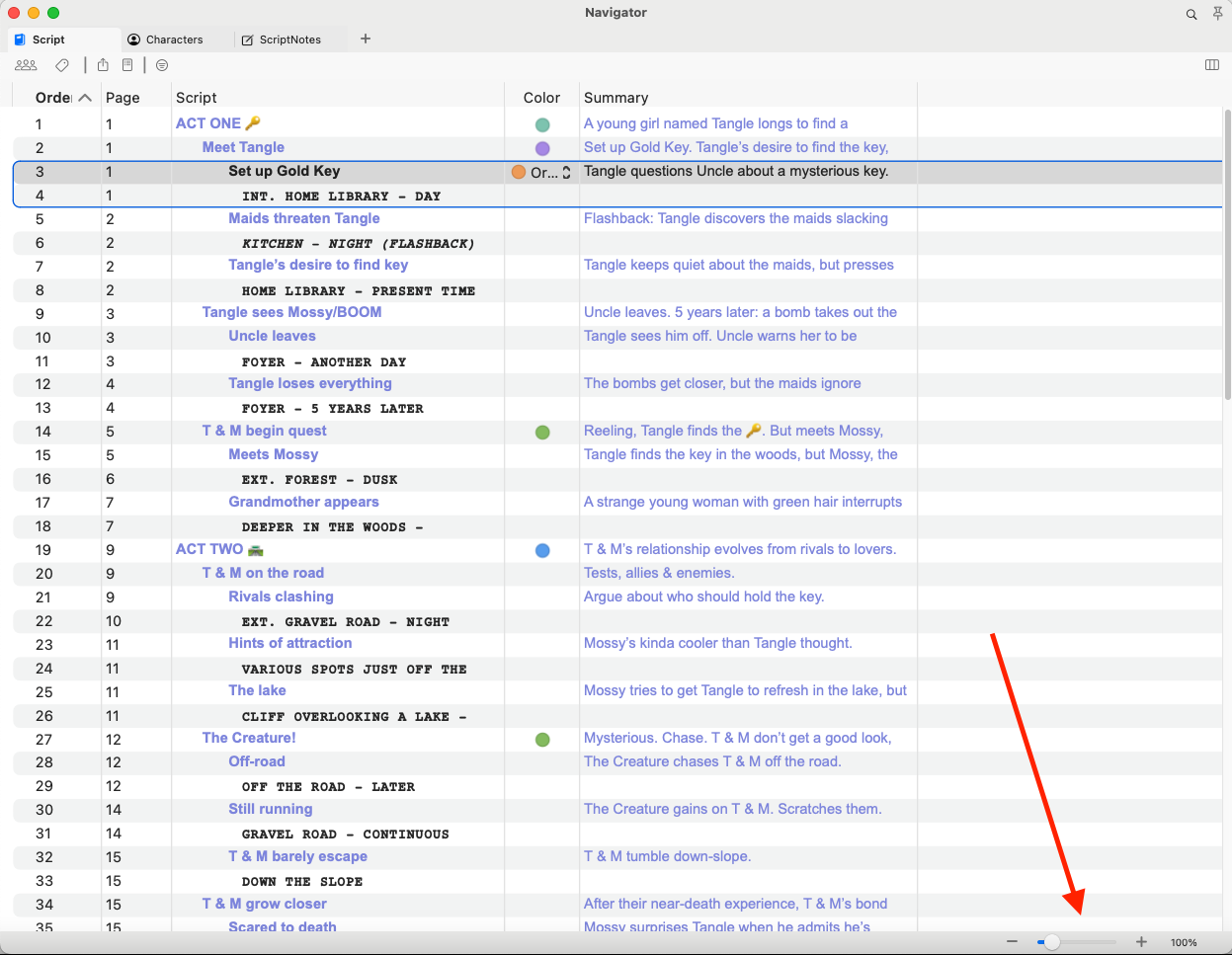
Task: Click the zoom out minus icon
Action: [x=1012, y=942]
